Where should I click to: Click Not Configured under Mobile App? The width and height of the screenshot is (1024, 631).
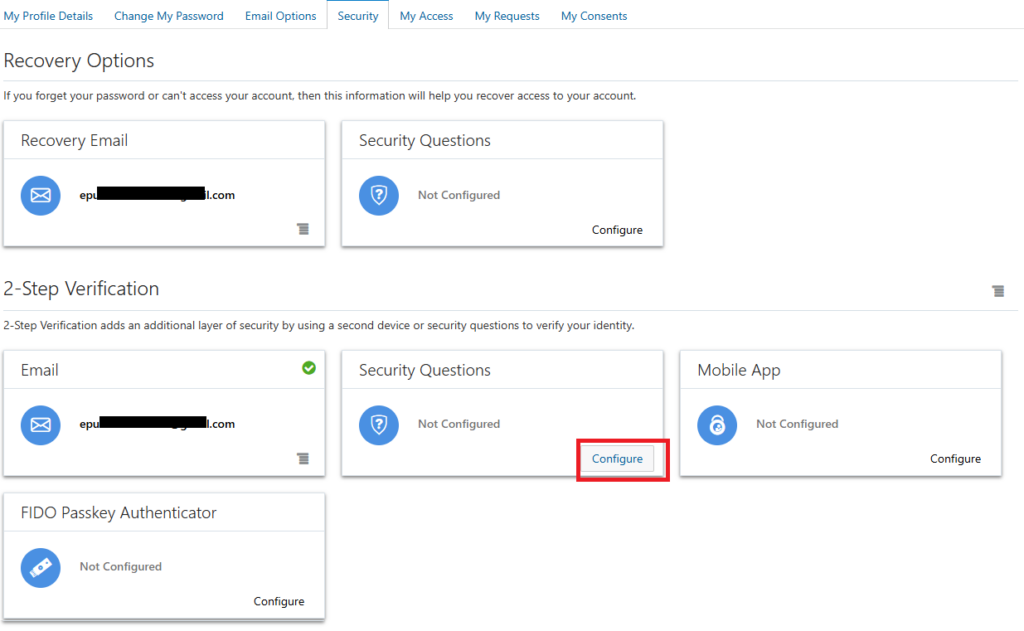click(x=797, y=424)
